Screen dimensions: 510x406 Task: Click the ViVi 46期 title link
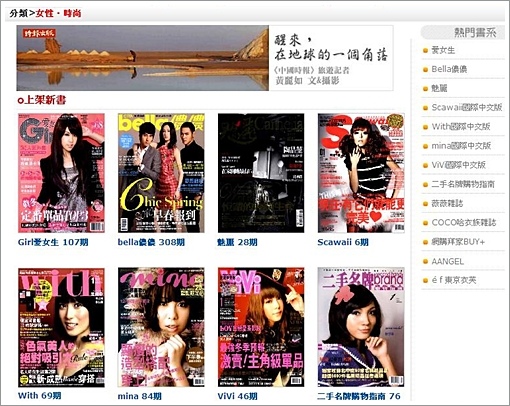[237, 396]
